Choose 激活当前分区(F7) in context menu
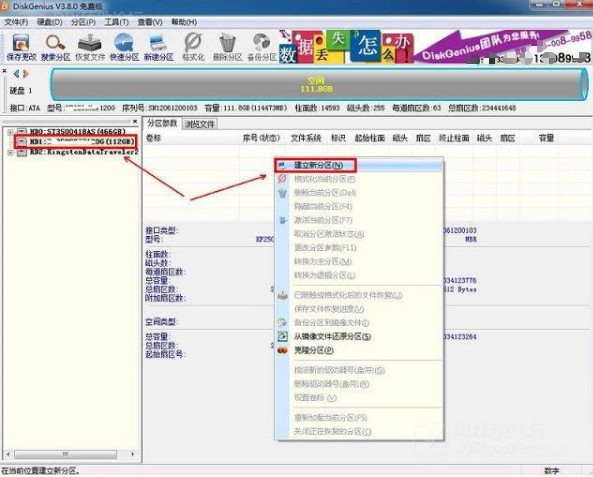Image resolution: width=593 pixels, height=477 pixels. [x=359, y=220]
